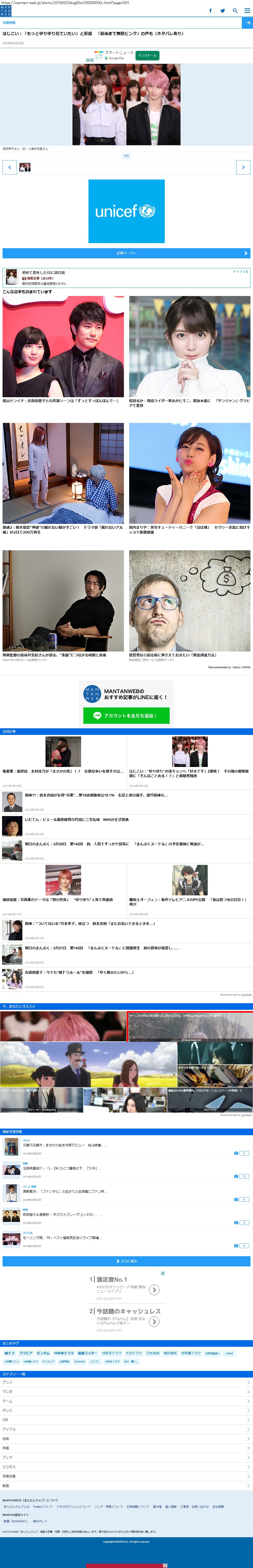
Task: Go to next photo with right arrow
Action: coord(243,167)
